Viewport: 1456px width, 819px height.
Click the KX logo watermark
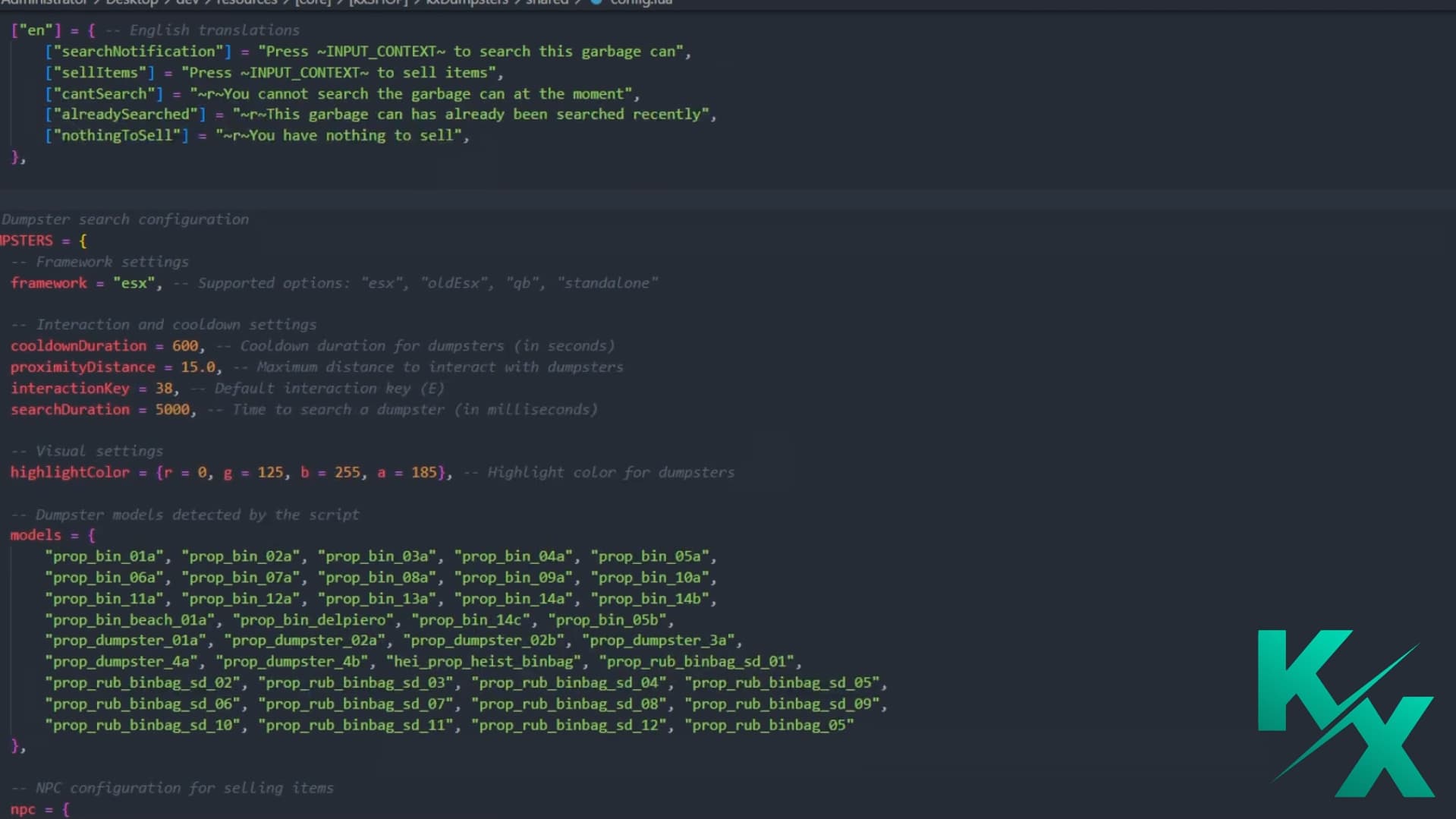point(1345,712)
